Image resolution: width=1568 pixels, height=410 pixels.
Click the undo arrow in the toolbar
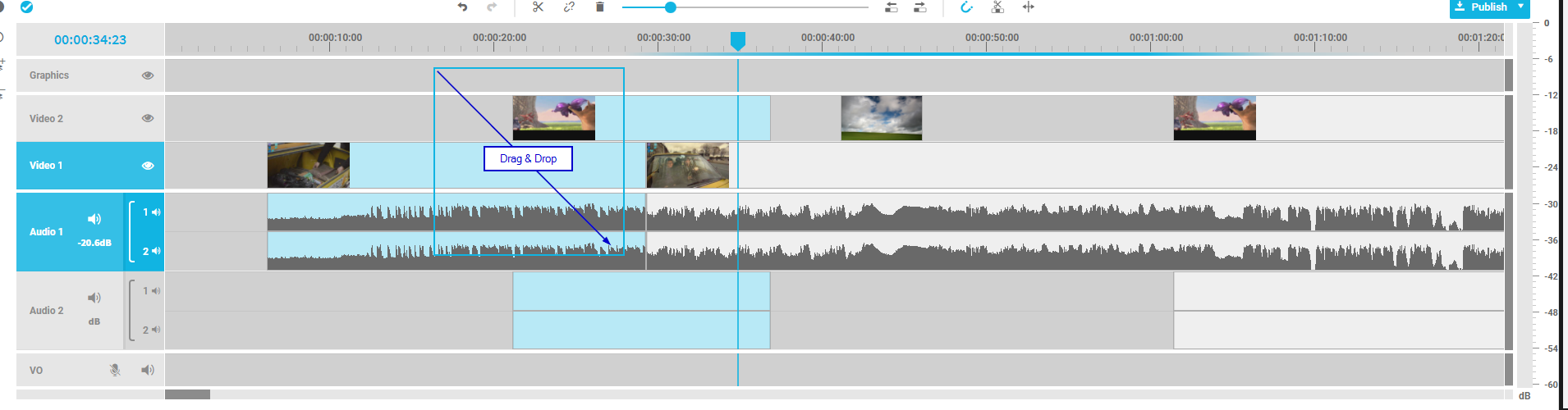(462, 7)
